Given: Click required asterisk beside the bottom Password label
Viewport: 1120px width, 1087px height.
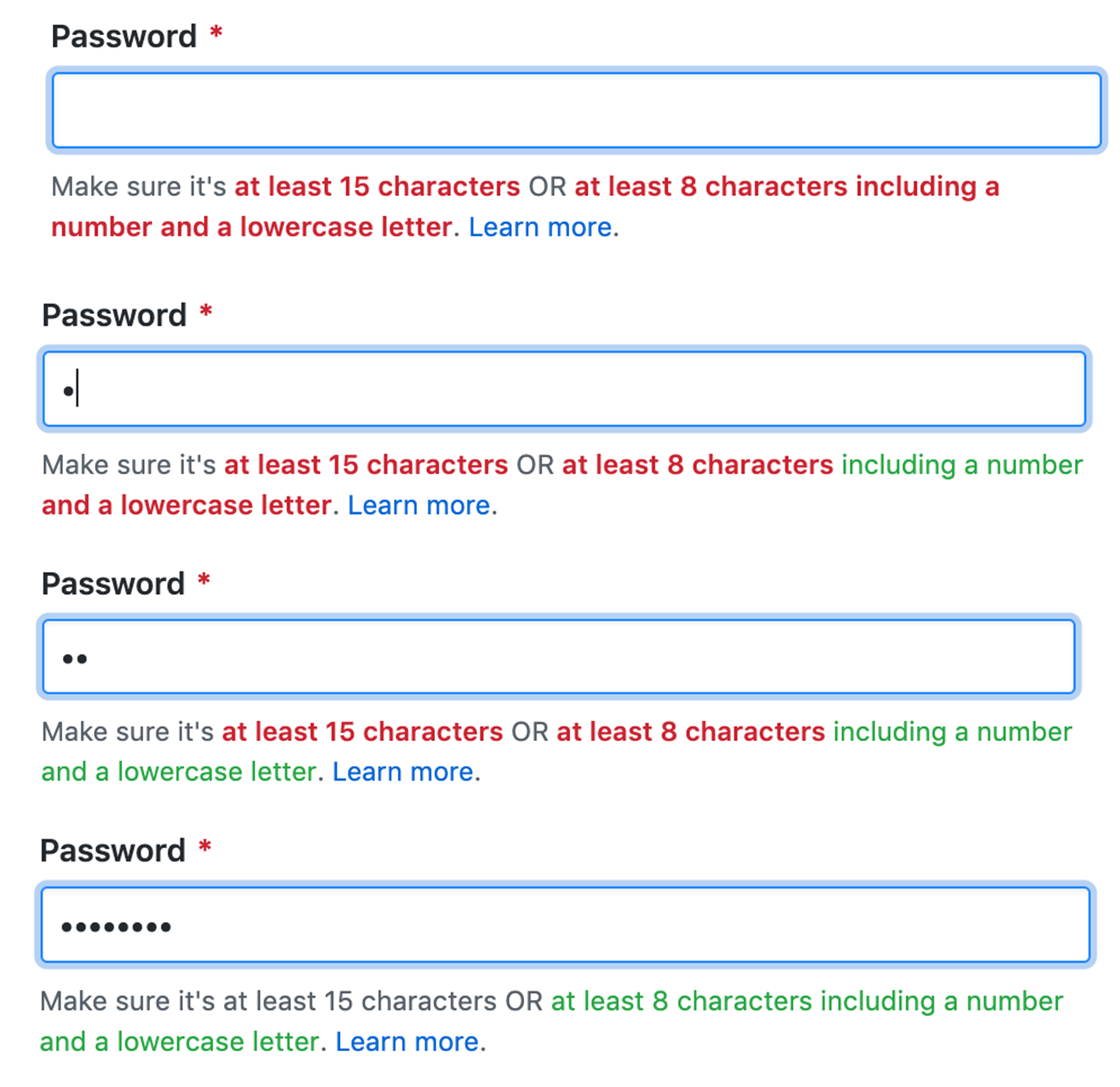Looking at the screenshot, I should pyautogui.click(x=205, y=848).
